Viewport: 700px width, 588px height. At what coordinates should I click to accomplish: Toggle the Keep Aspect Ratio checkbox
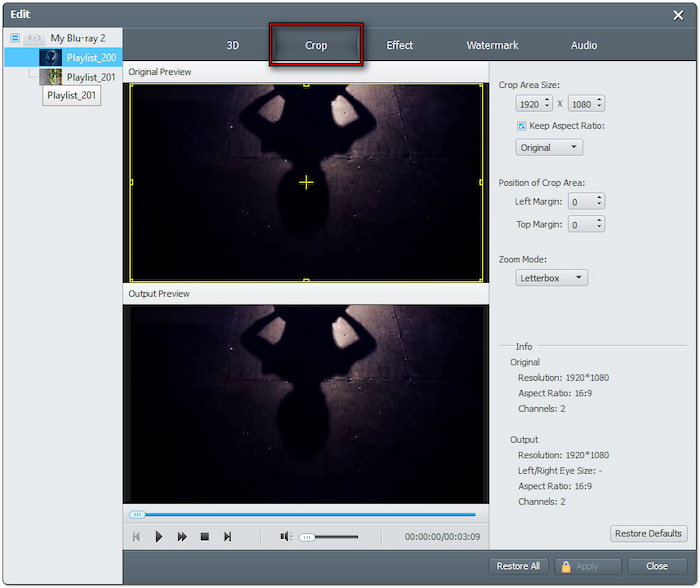(x=522, y=126)
